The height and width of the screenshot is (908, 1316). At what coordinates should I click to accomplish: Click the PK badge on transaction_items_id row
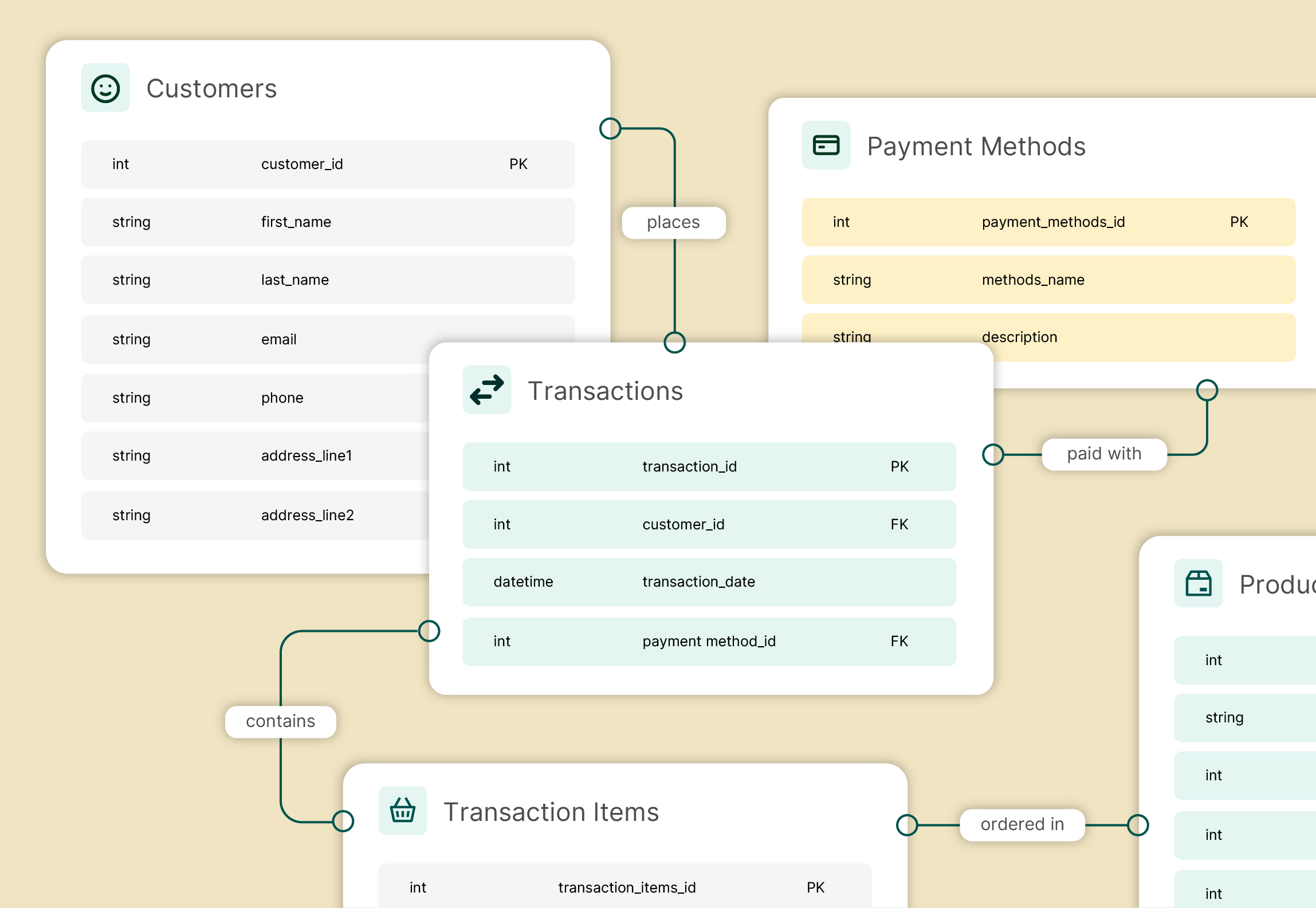pyautogui.click(x=815, y=887)
